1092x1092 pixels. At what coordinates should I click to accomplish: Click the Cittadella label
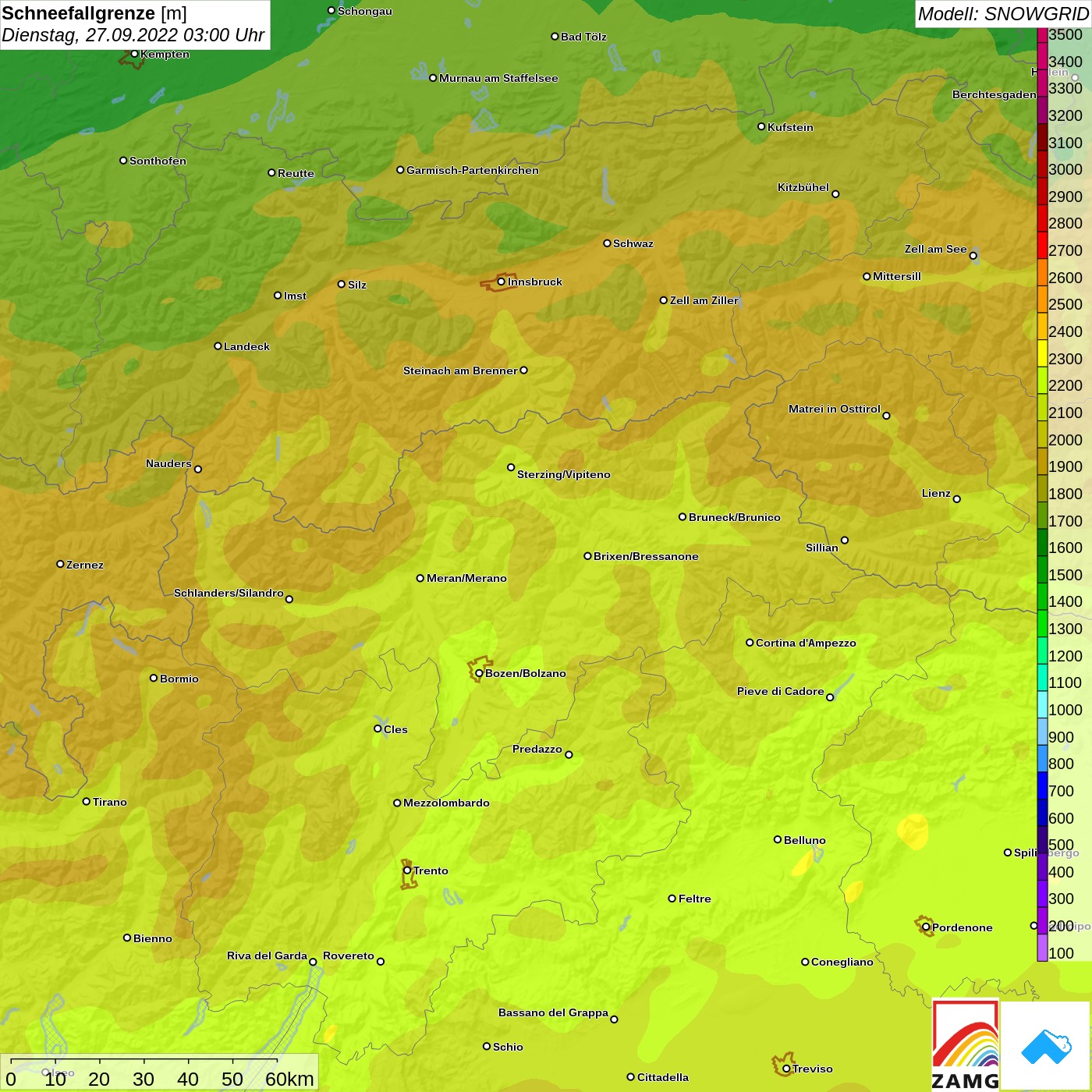point(663,1077)
